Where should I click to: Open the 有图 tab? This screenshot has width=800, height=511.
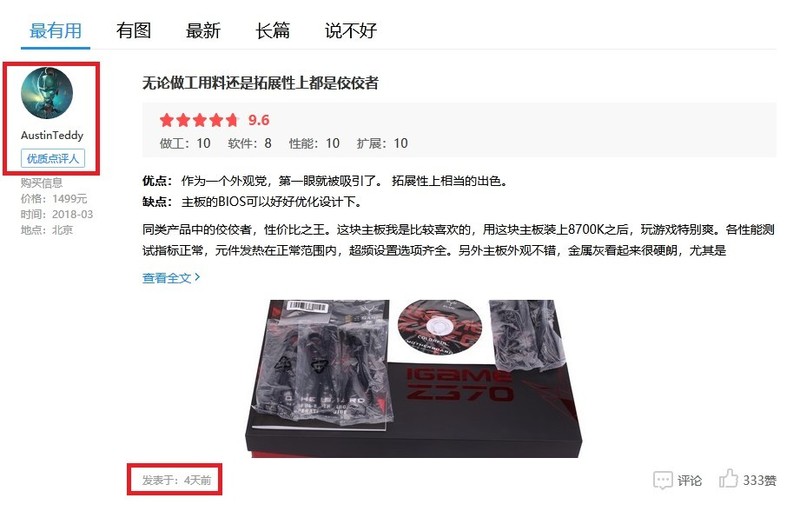tap(134, 31)
